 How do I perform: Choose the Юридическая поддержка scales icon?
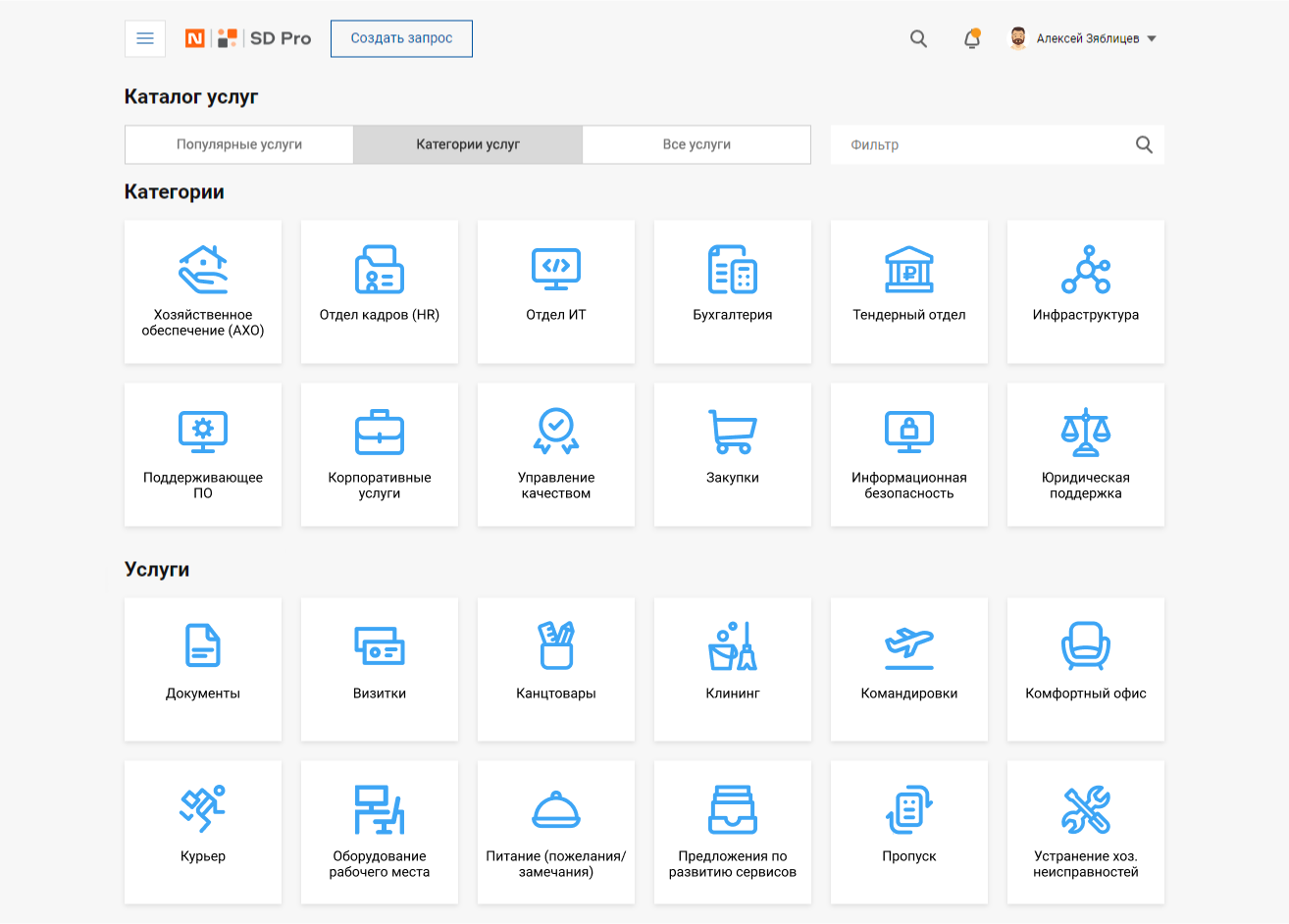click(x=1085, y=433)
